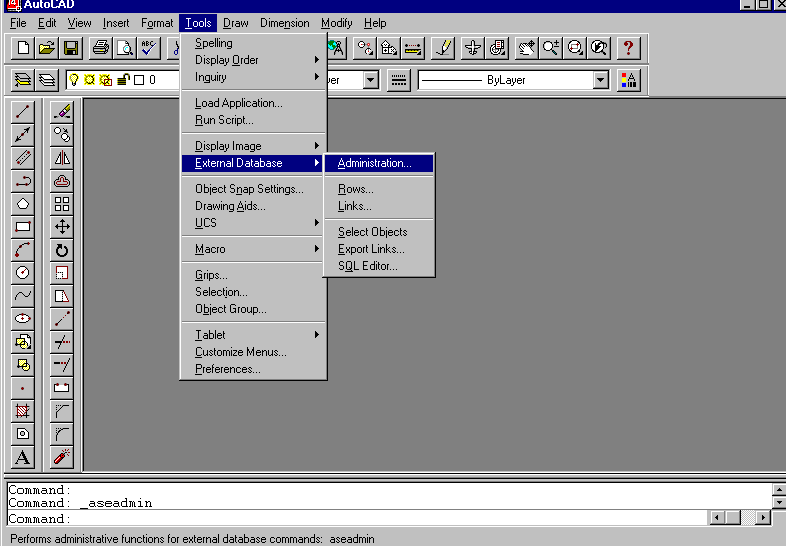Click the Print toolbar icon

101,48
